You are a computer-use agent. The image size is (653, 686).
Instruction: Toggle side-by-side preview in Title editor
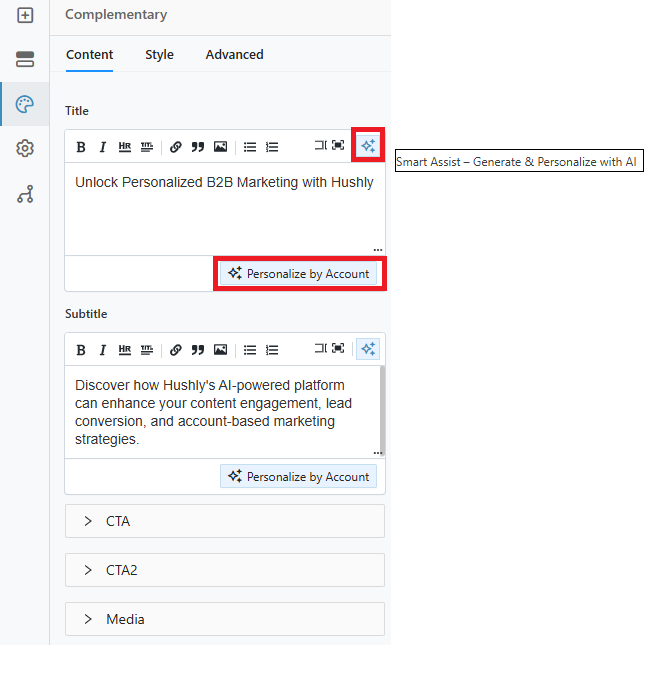click(x=321, y=145)
